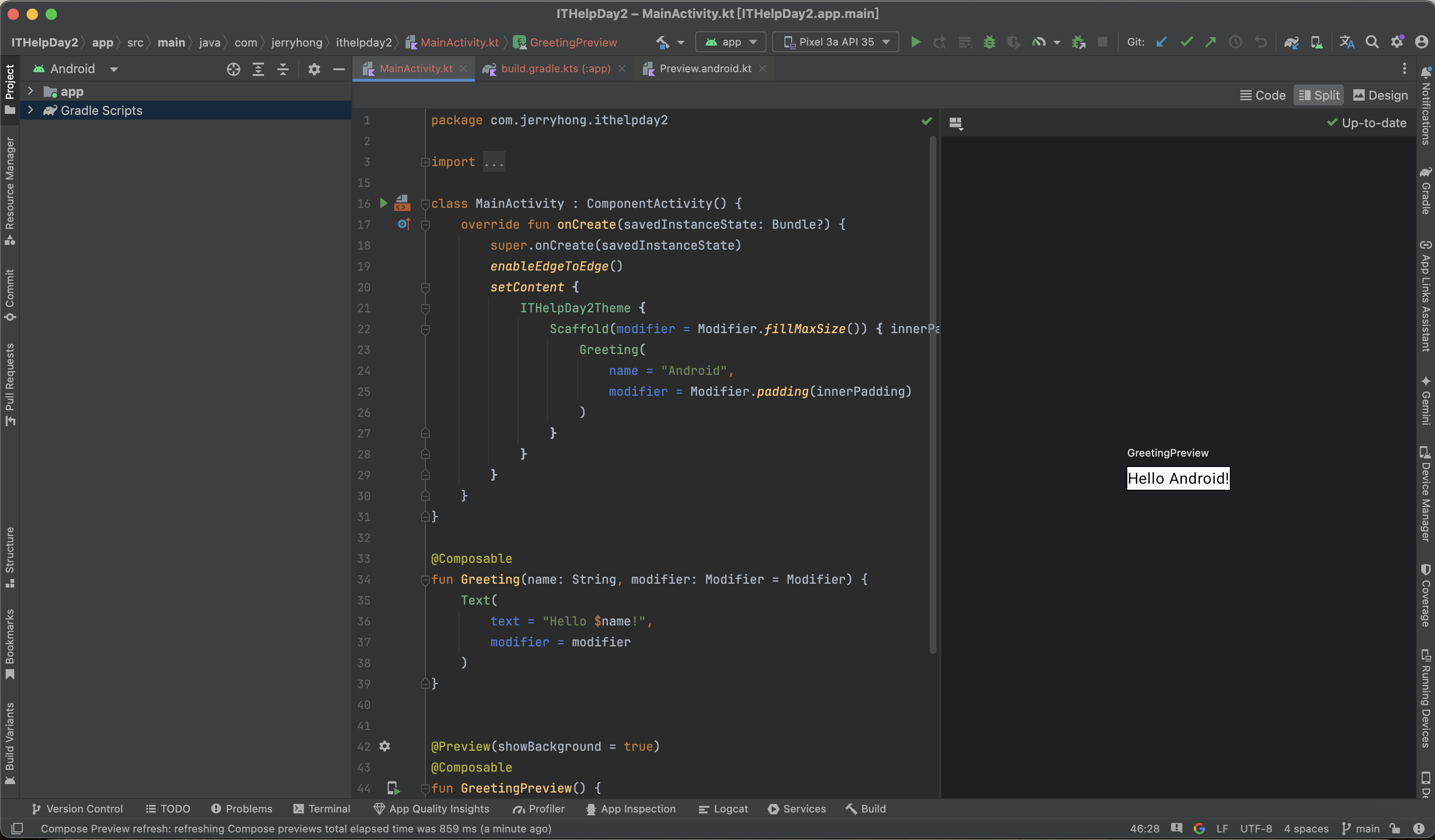This screenshot has width=1435, height=840.
Task: Toggle the Project tool window tab
Action: click(x=9, y=89)
